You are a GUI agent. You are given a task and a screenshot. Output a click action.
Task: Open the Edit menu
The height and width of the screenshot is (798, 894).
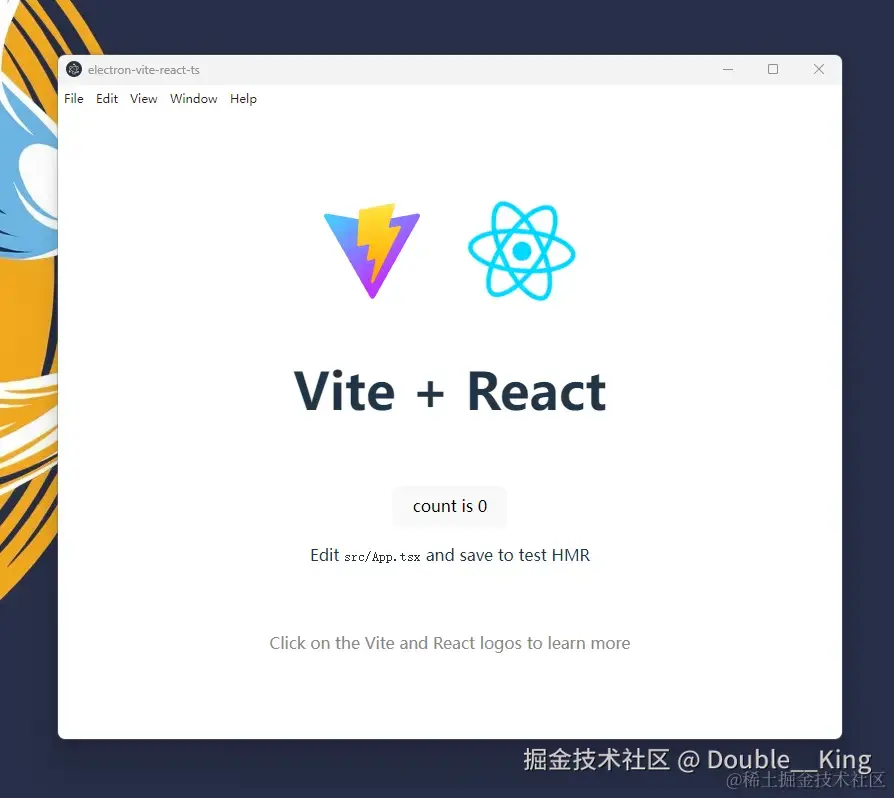coord(107,99)
